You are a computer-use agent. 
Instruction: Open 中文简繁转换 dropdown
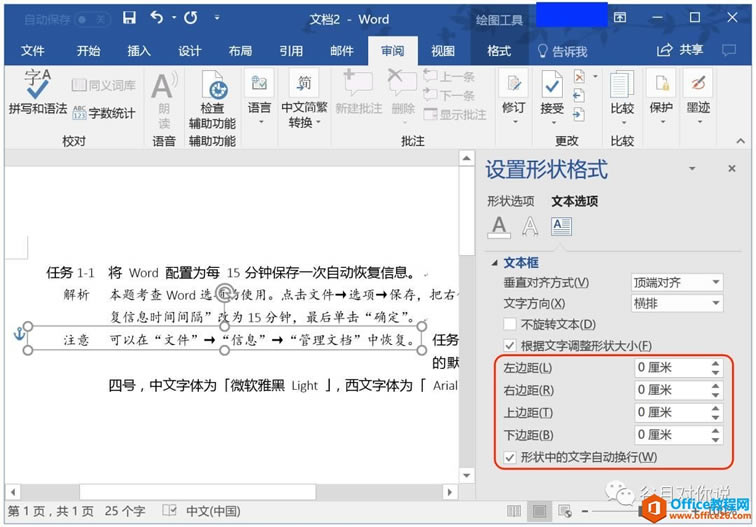[x=304, y=100]
